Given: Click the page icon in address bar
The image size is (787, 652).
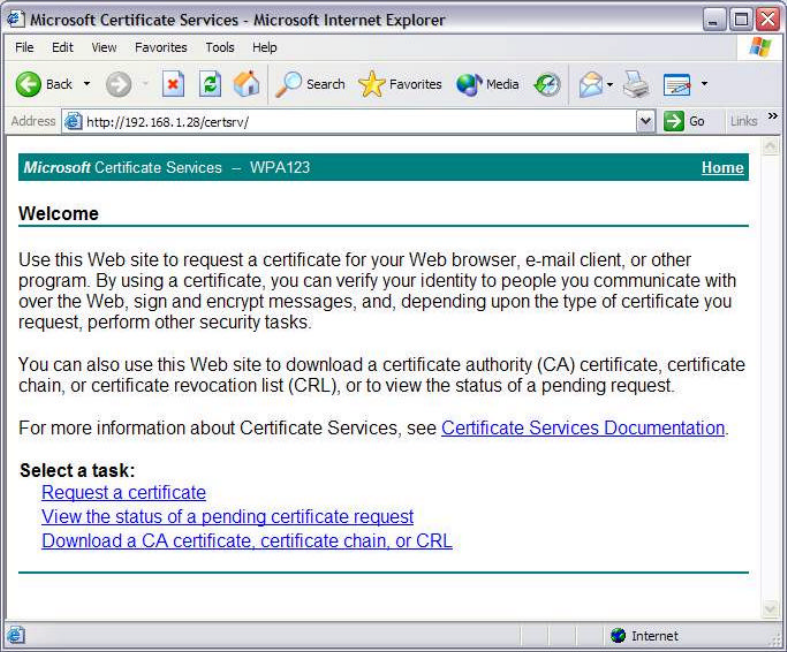Looking at the screenshot, I should coord(73,121).
